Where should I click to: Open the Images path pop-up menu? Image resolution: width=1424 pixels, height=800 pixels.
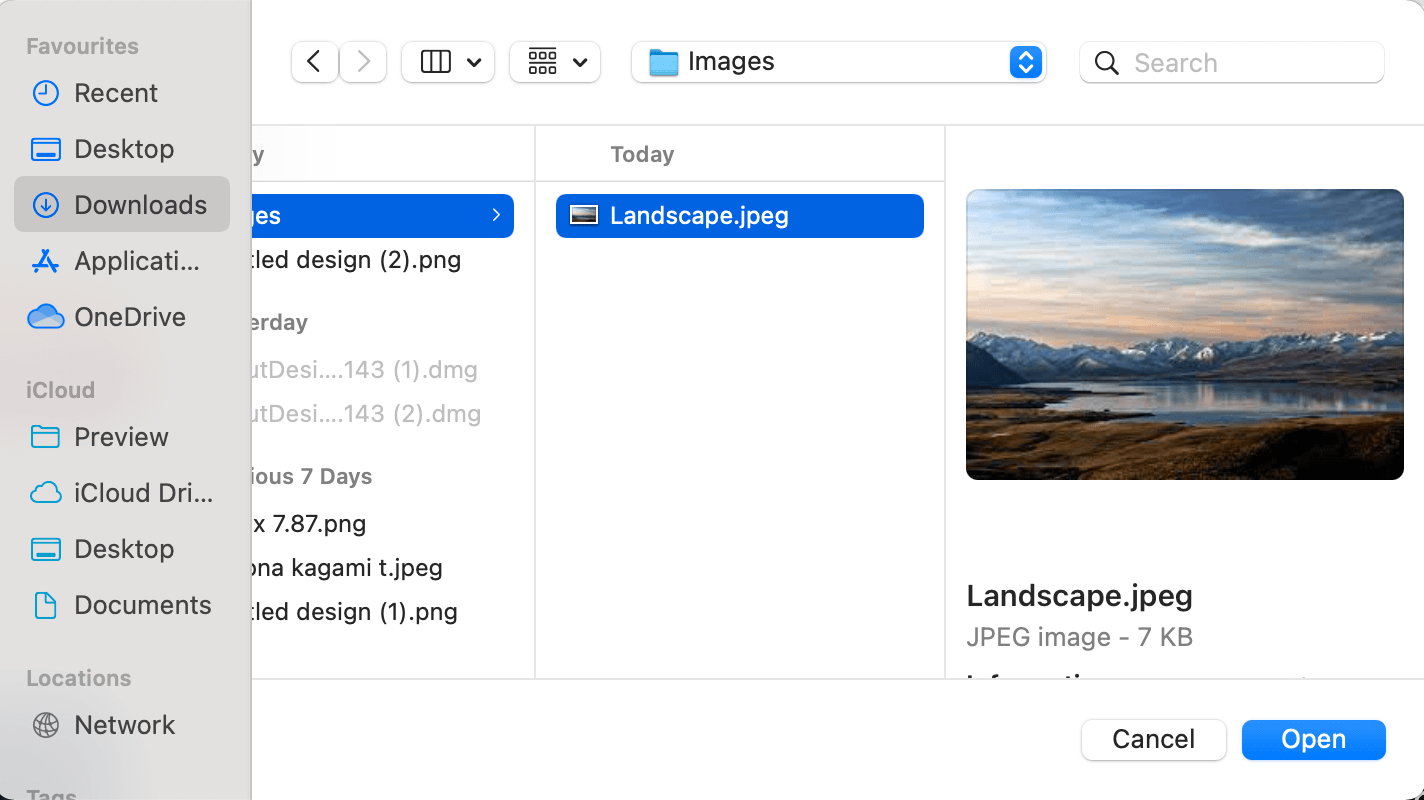tap(838, 61)
